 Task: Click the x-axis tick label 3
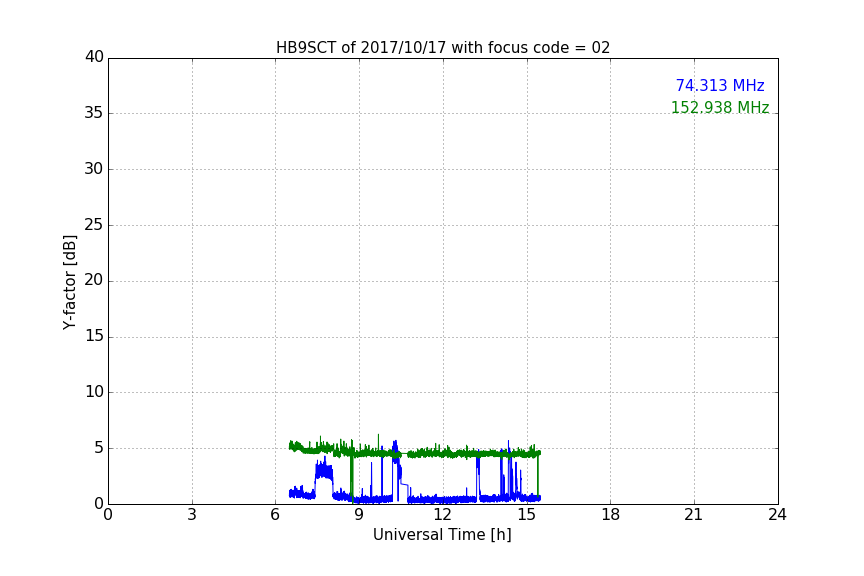(x=192, y=515)
